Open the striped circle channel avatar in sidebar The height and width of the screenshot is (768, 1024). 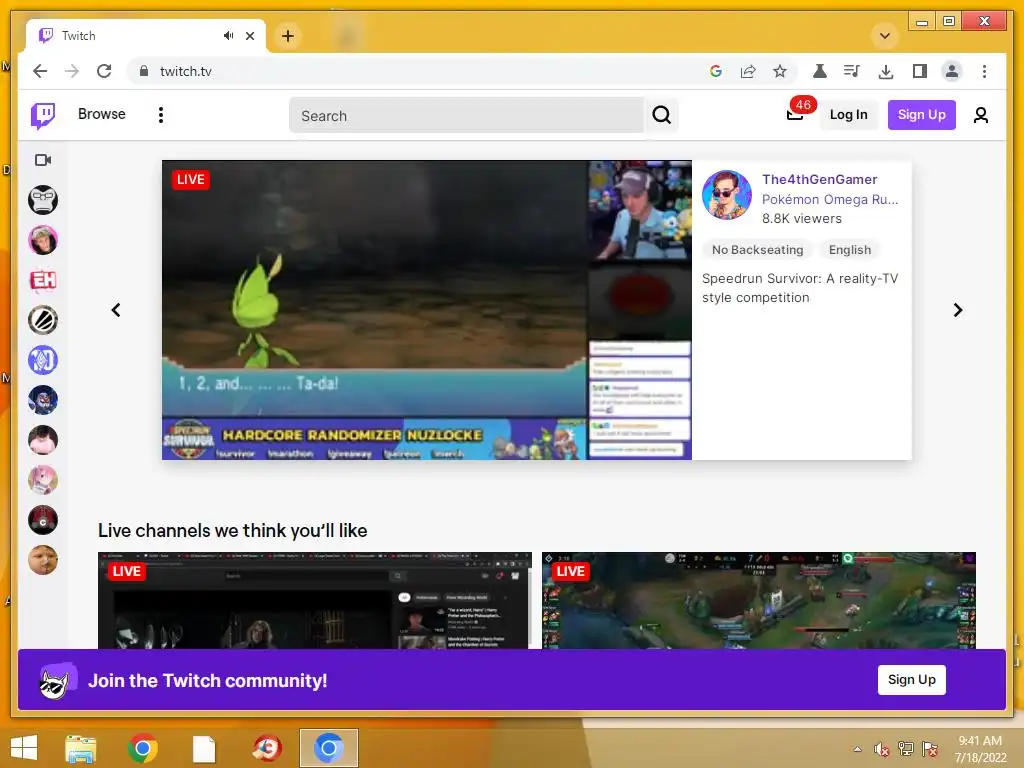pos(43,320)
